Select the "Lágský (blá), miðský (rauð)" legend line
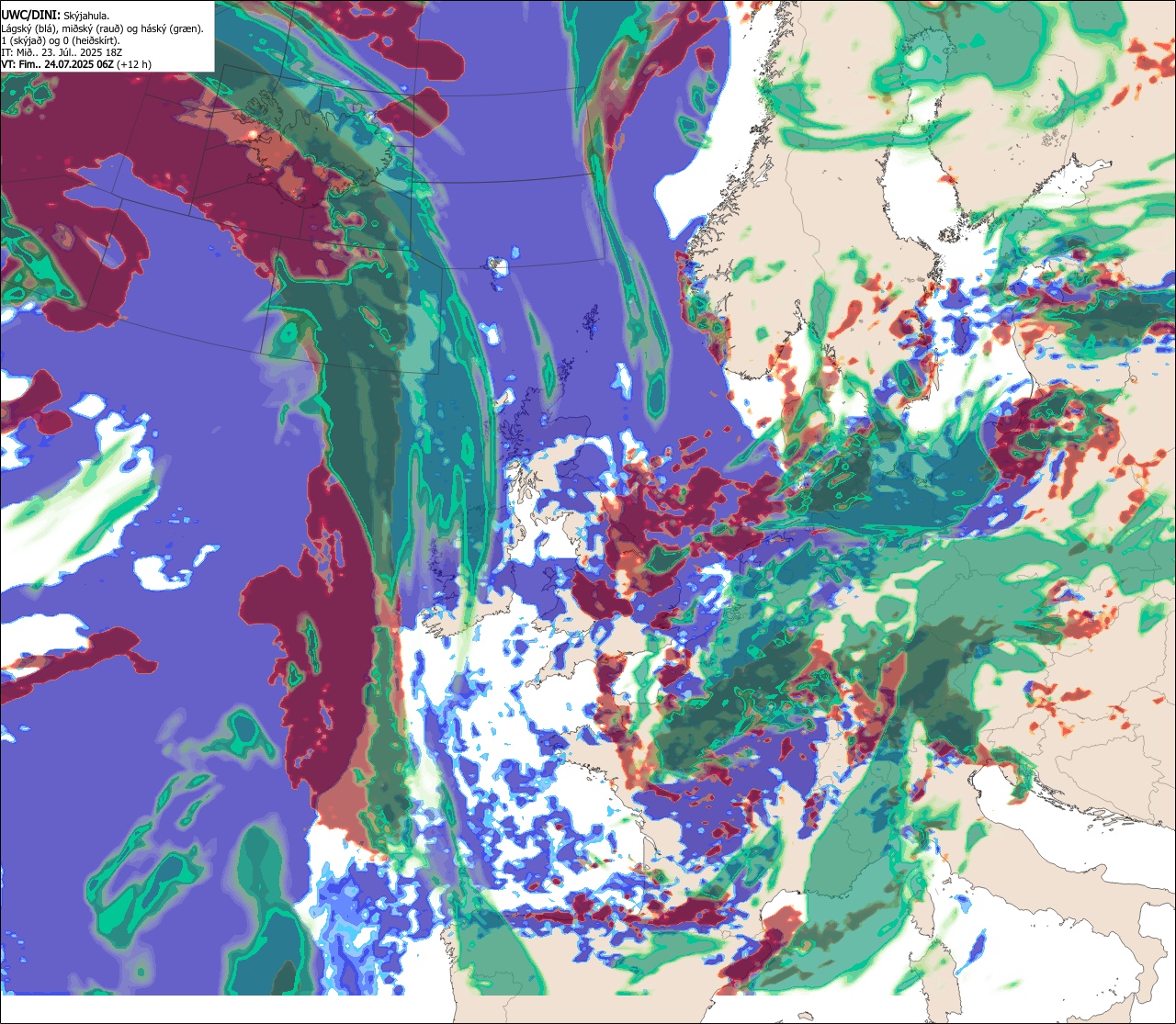This screenshot has width=1176, height=1024. point(102,28)
